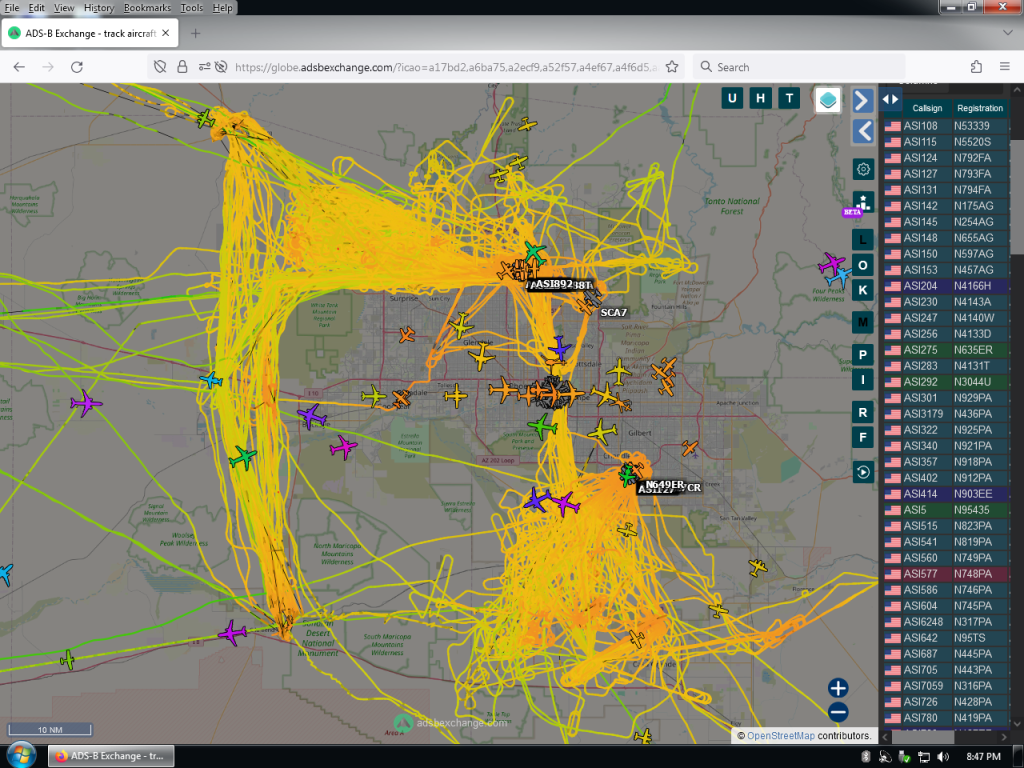Open the Help menu
The height and width of the screenshot is (768, 1024).
[222, 8]
